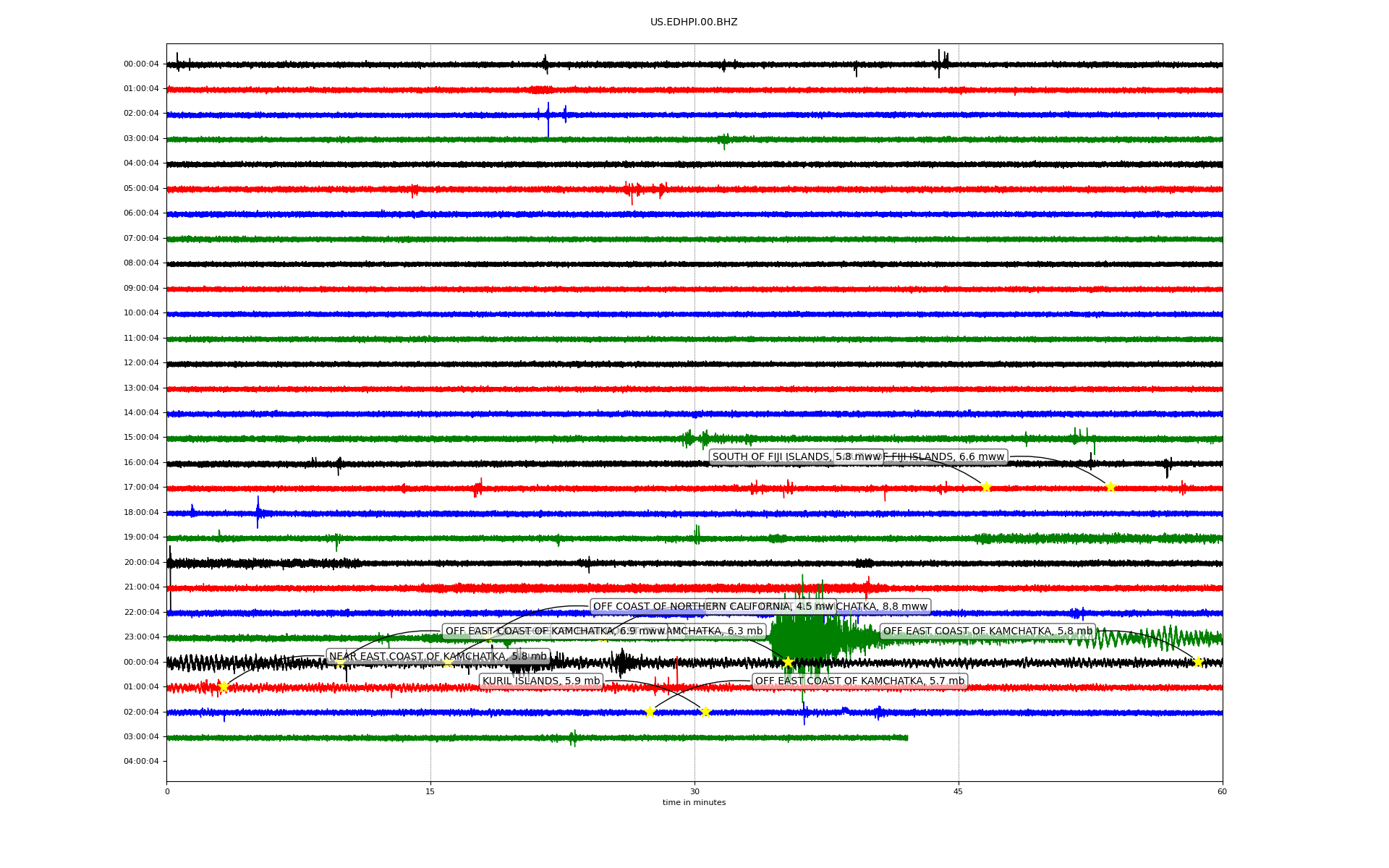Click the plot title US.EDHPI.00.BHZ
1389x868 pixels.
[x=694, y=22]
